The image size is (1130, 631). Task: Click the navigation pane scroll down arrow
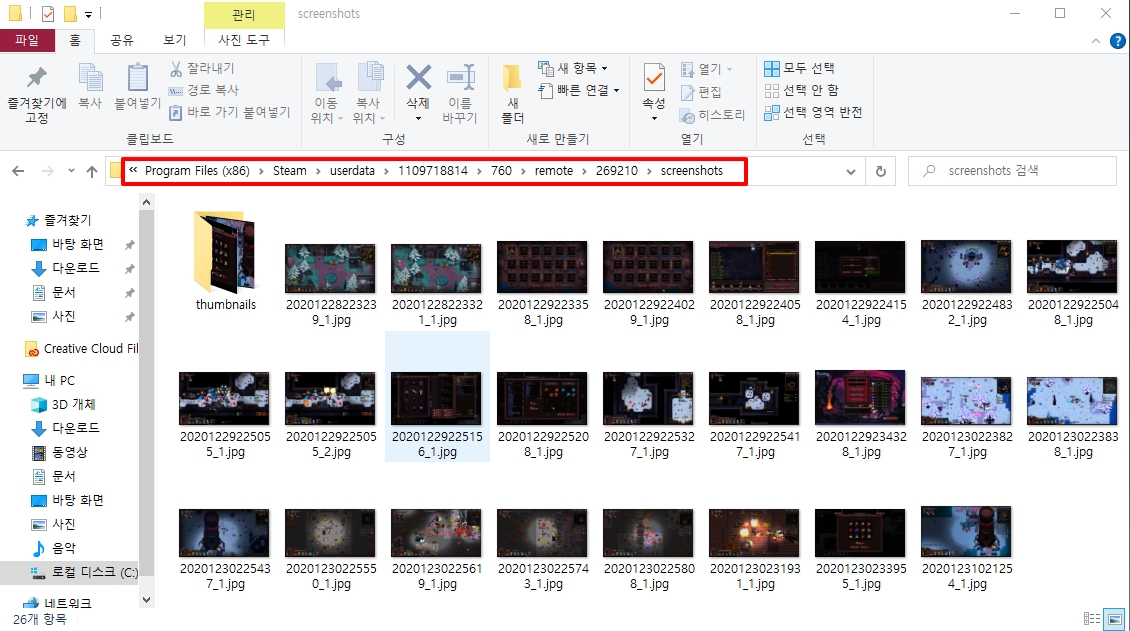click(x=147, y=599)
